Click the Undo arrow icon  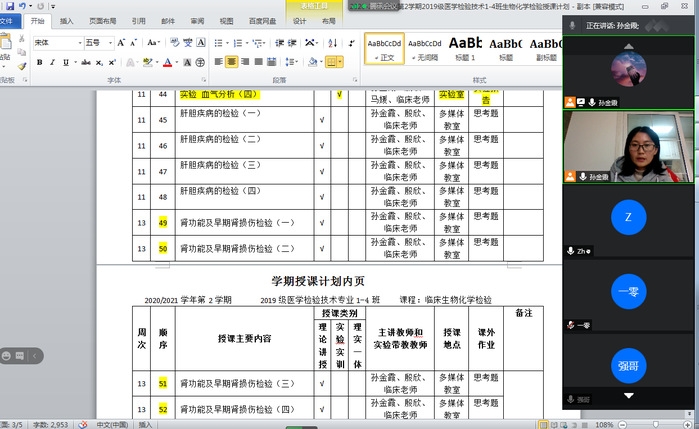pos(22,6)
